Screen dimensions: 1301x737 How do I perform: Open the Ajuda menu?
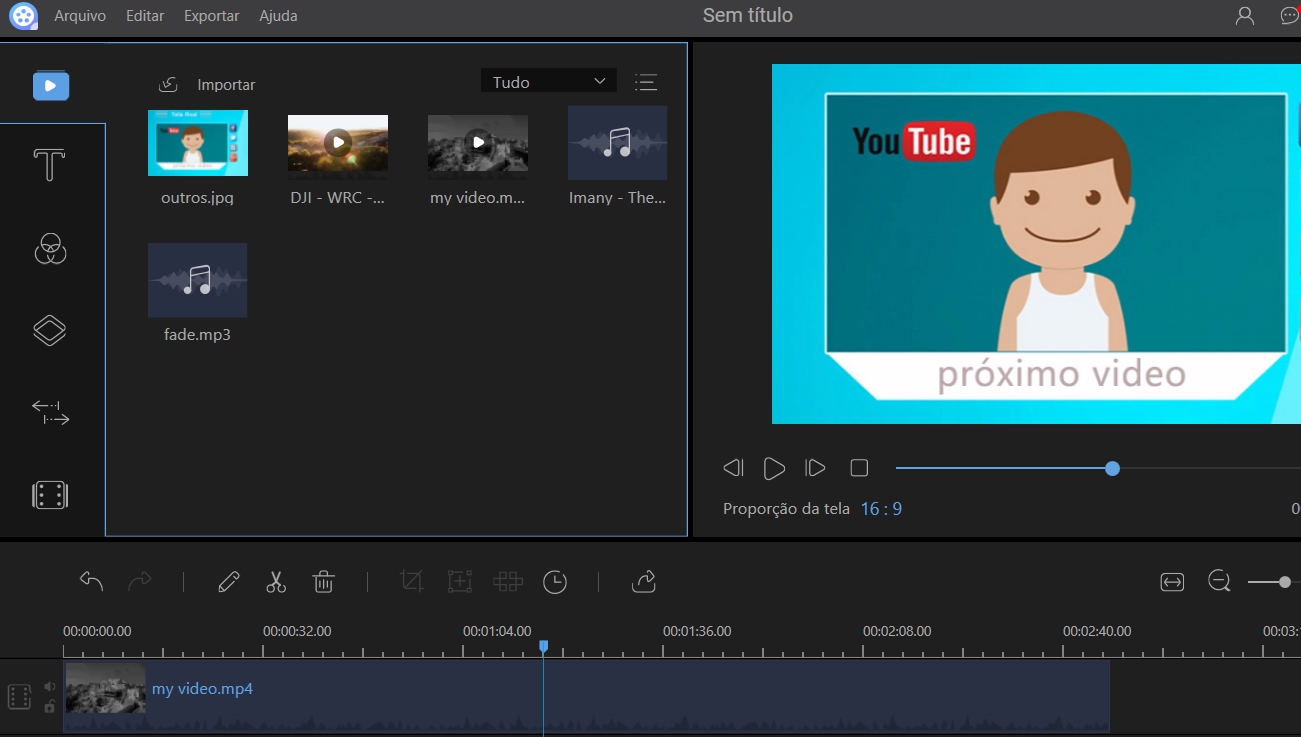[278, 16]
